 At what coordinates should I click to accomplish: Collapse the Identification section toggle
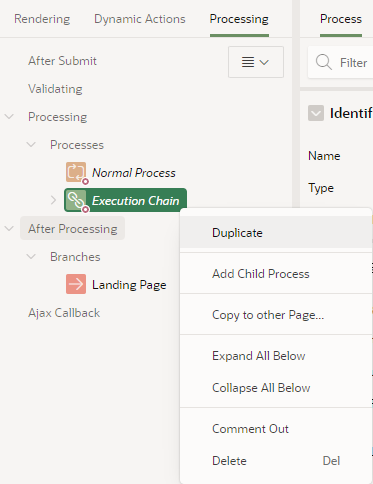[x=316, y=113]
